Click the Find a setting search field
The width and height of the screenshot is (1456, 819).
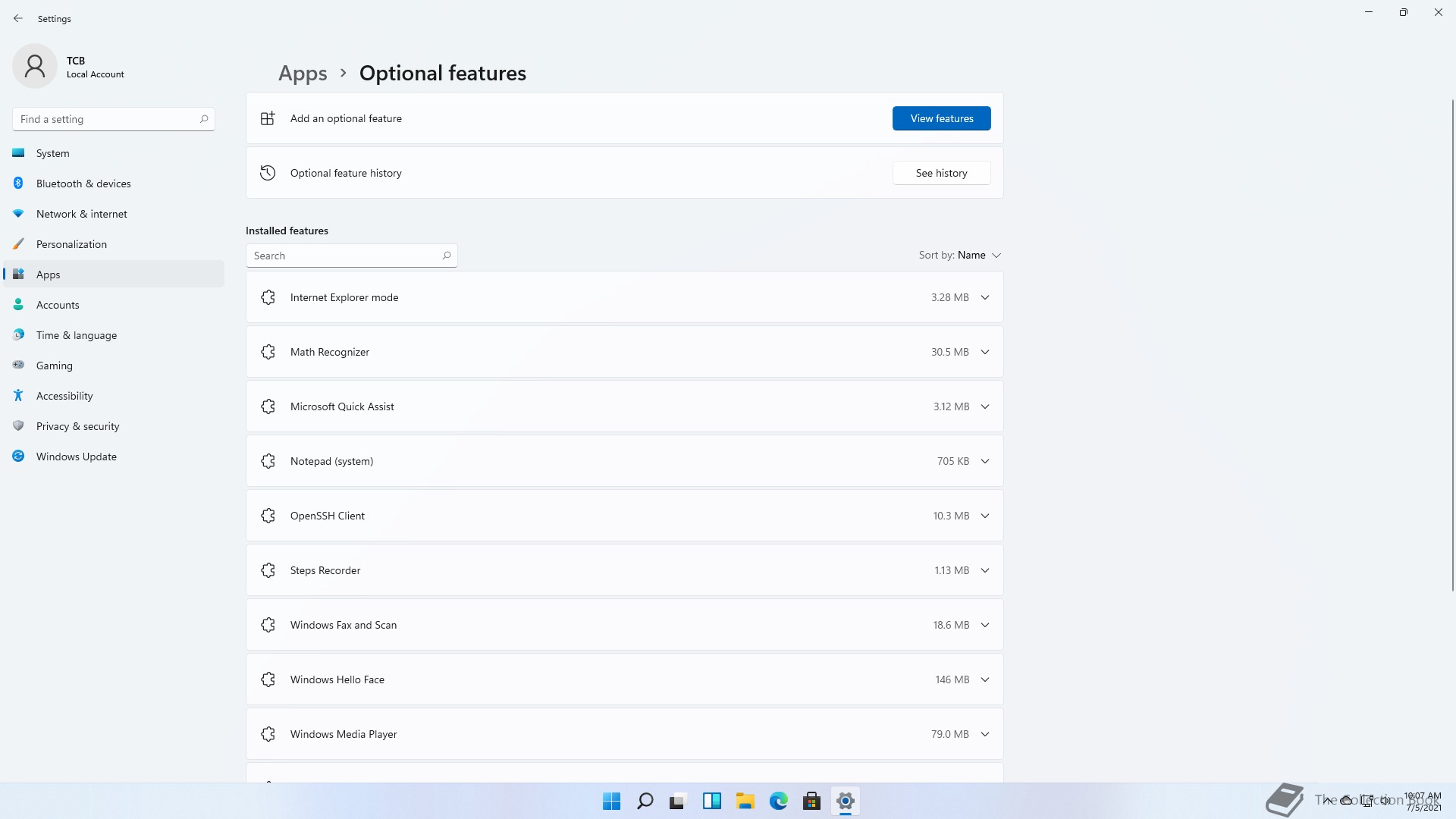pos(114,119)
